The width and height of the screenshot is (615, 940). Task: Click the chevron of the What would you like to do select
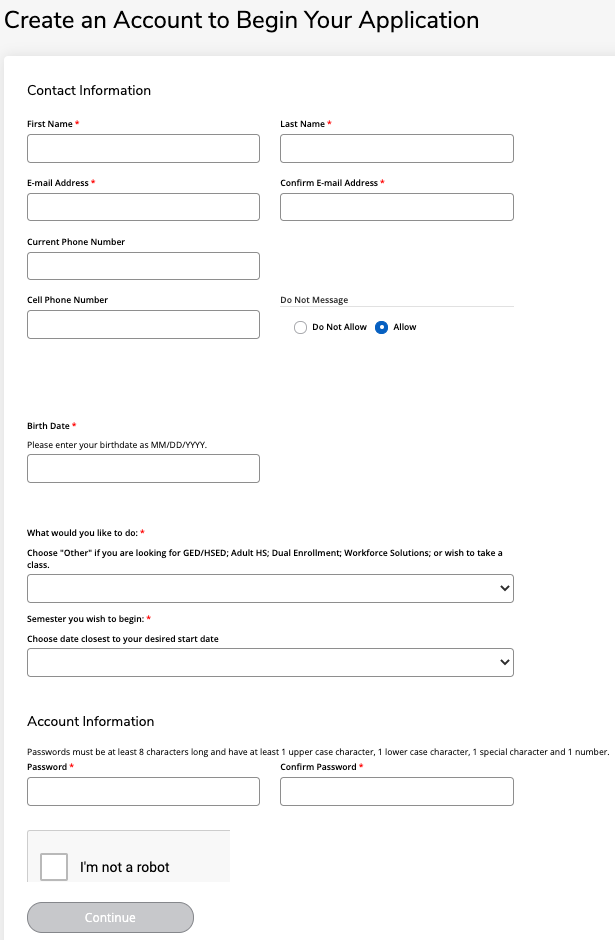tap(505, 588)
